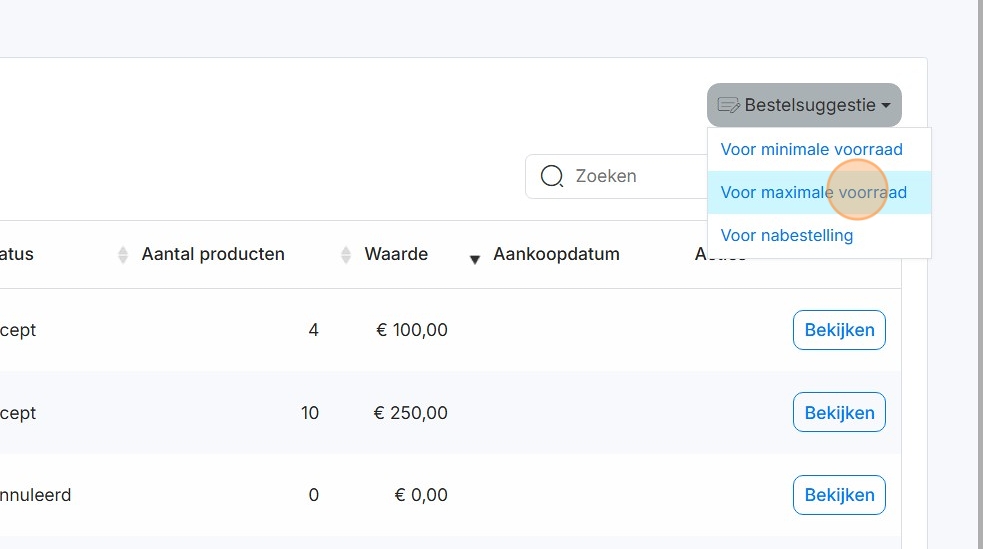Screen dimensions: 983x549
Task: Open Bekijken for the € 100,00 order
Action: [x=839, y=330]
